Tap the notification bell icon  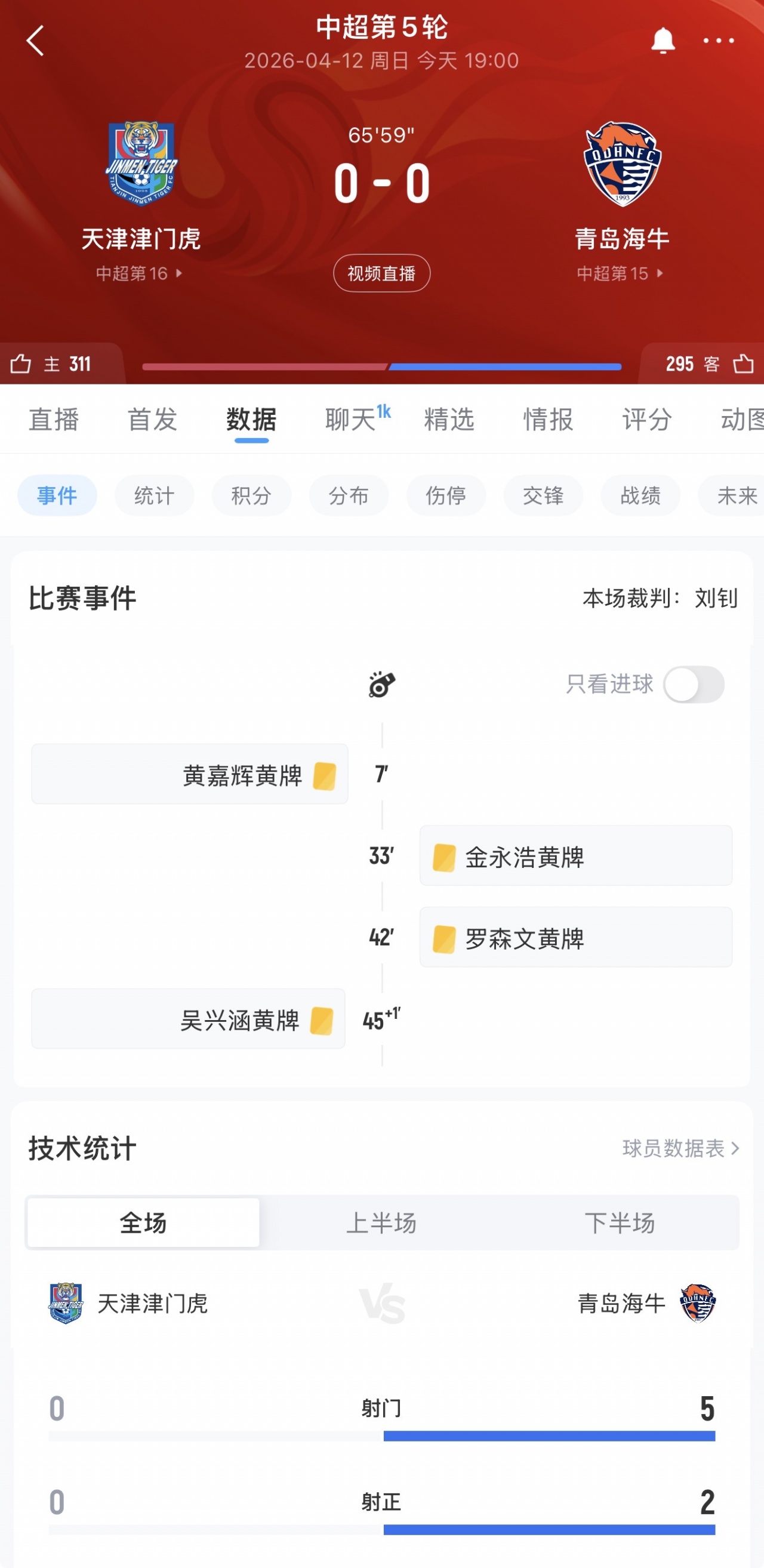pos(663,41)
